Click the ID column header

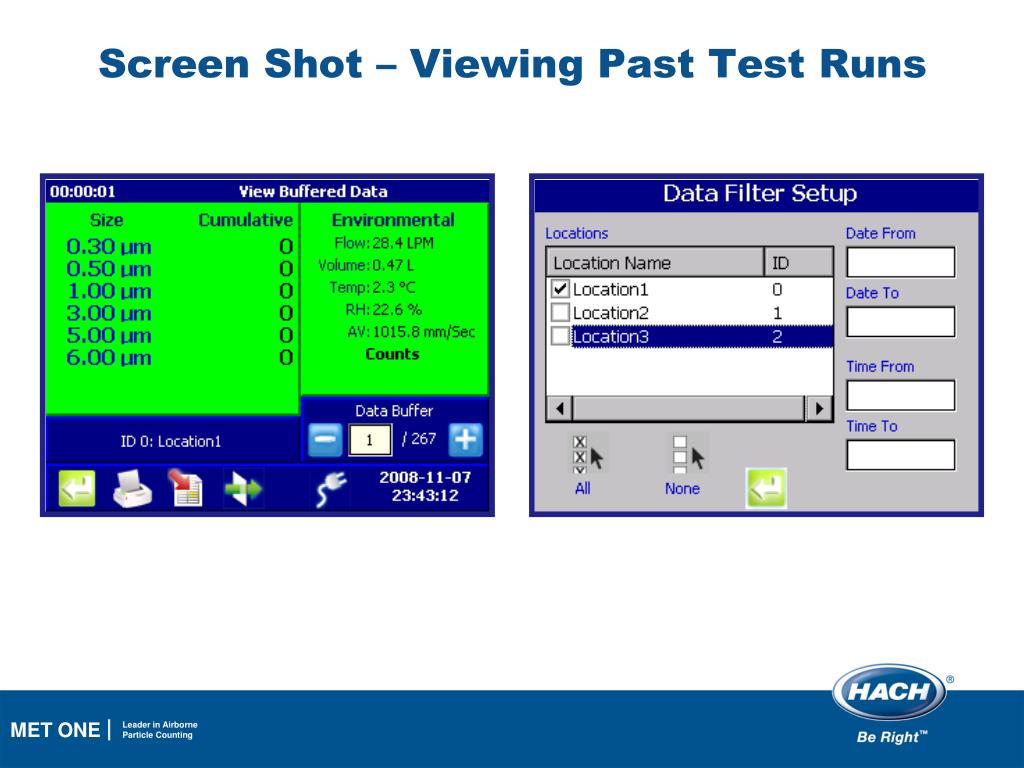[799, 263]
